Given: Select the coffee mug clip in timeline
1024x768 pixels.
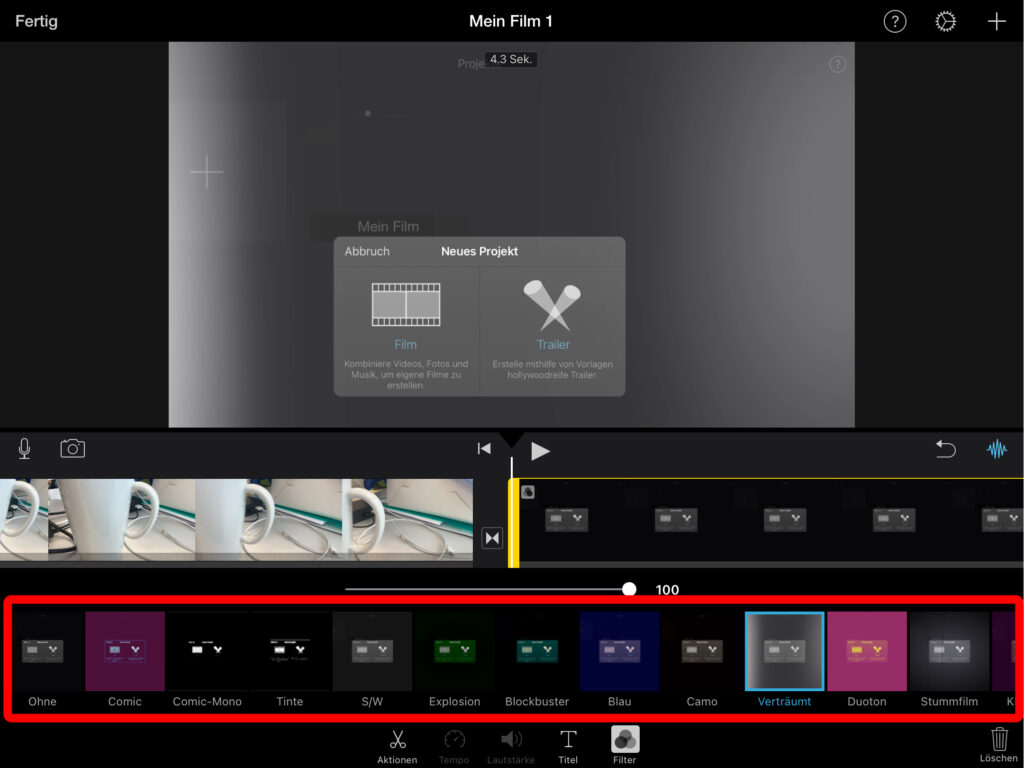Looking at the screenshot, I should [236, 520].
